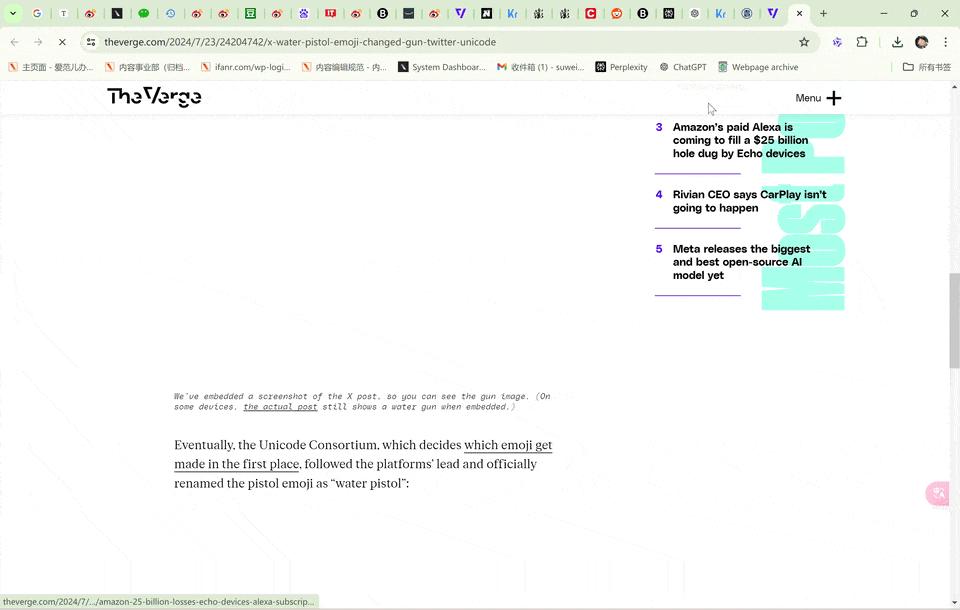
Task: Open the WeChat tab with green icon
Action: coord(143,13)
